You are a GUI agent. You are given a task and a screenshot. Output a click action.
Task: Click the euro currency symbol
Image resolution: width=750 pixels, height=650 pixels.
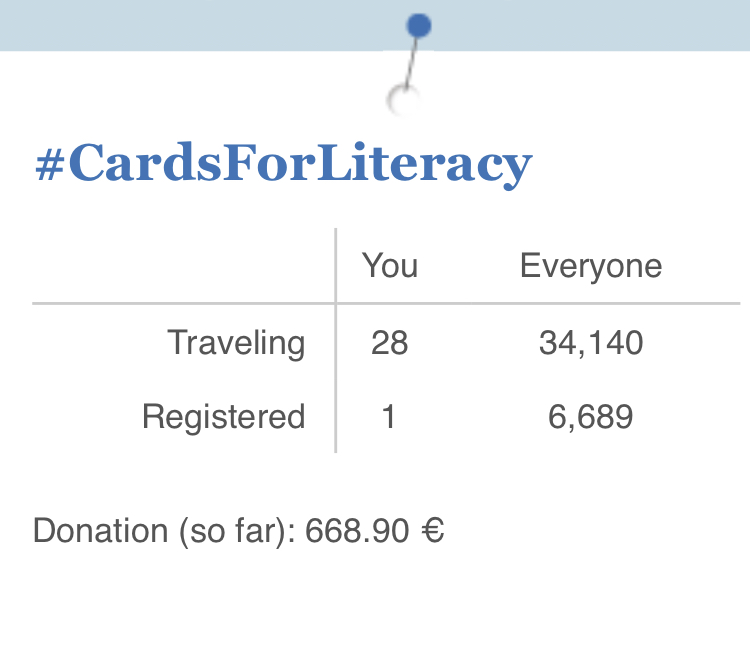[433, 531]
